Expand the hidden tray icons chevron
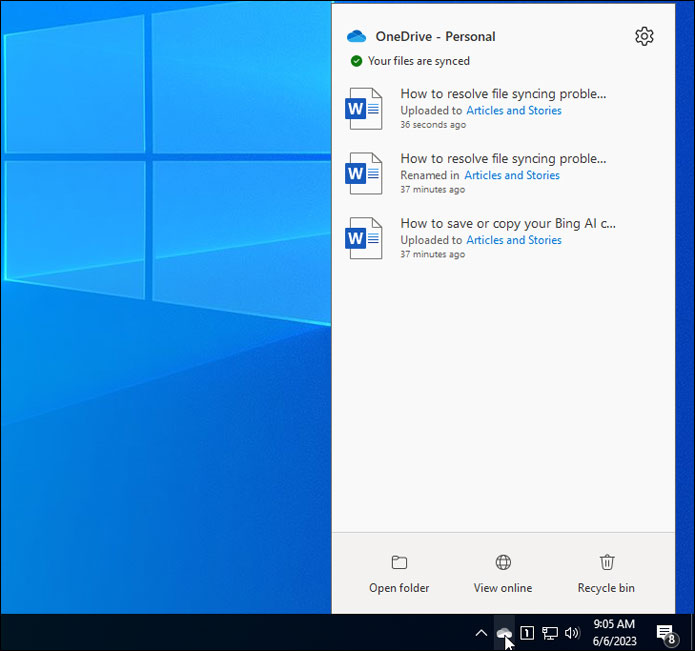Image resolution: width=695 pixels, height=651 pixels. point(480,633)
